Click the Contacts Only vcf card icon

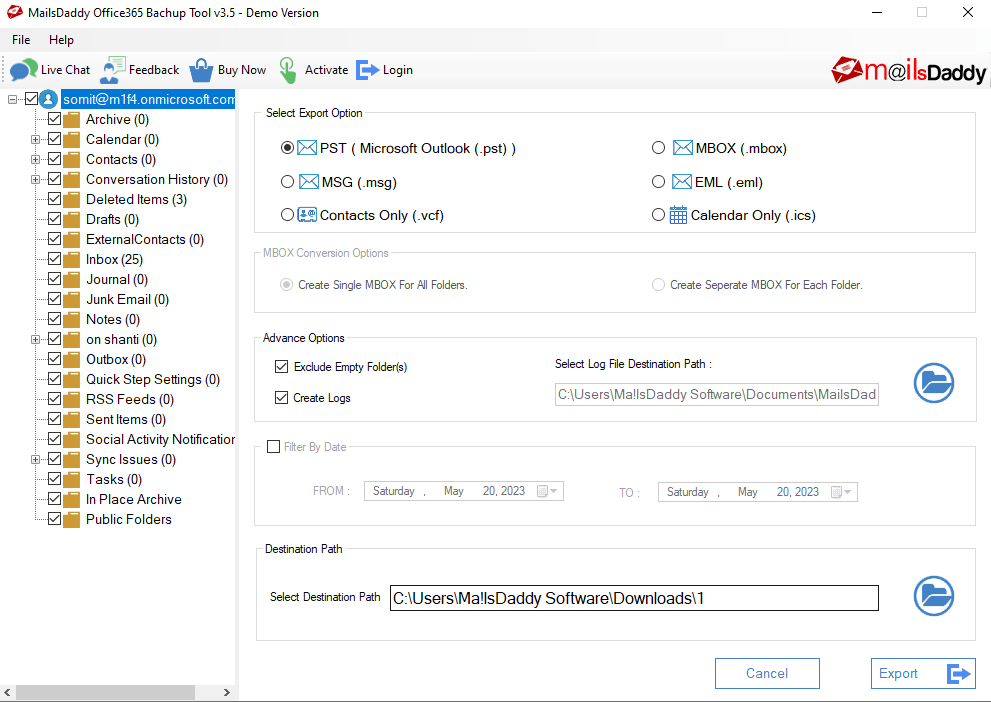pos(307,215)
